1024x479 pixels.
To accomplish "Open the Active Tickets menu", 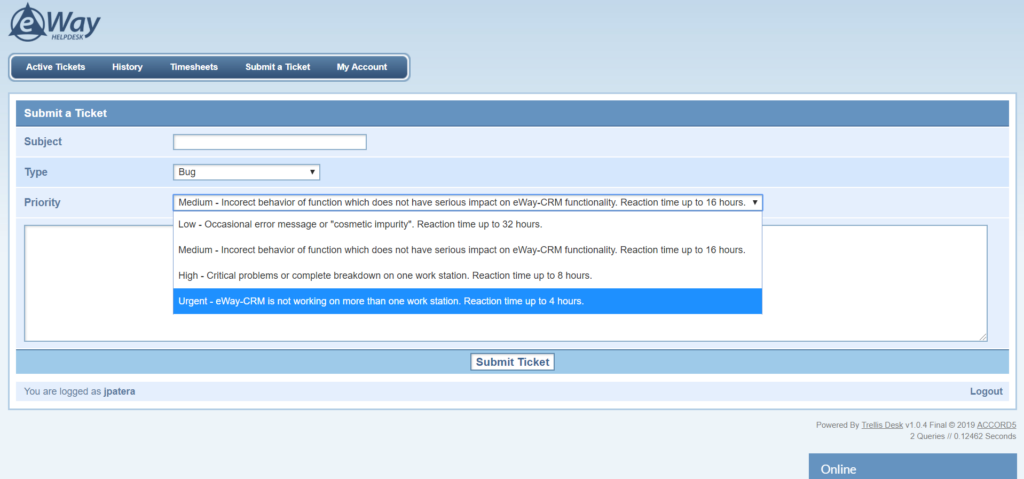I will [56, 67].
